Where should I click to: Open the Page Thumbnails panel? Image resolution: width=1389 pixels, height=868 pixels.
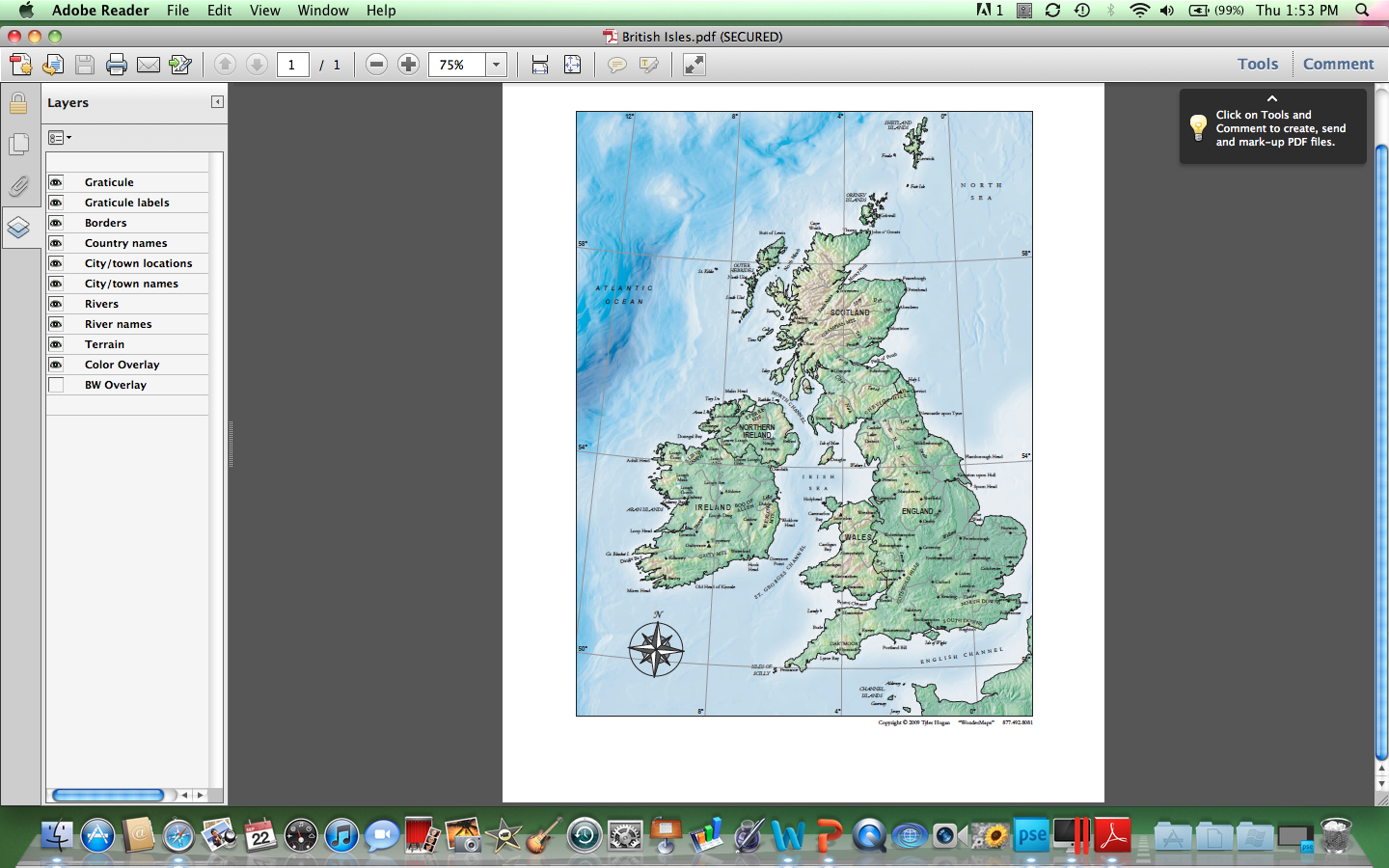[18, 144]
